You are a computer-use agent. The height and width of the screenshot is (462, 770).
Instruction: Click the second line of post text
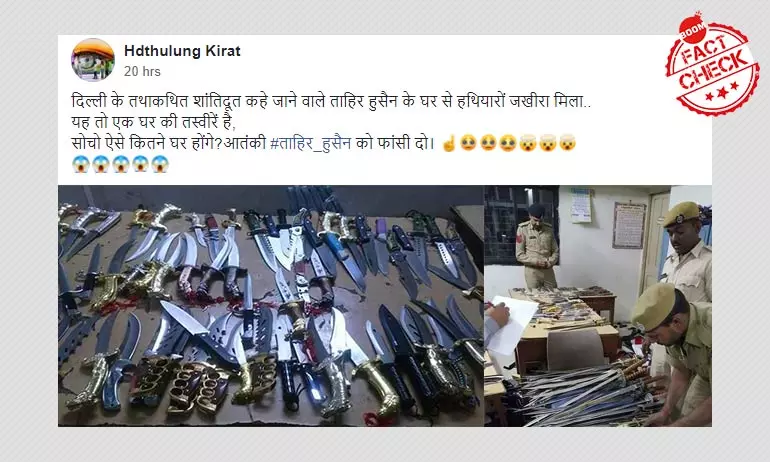pyautogui.click(x=154, y=122)
